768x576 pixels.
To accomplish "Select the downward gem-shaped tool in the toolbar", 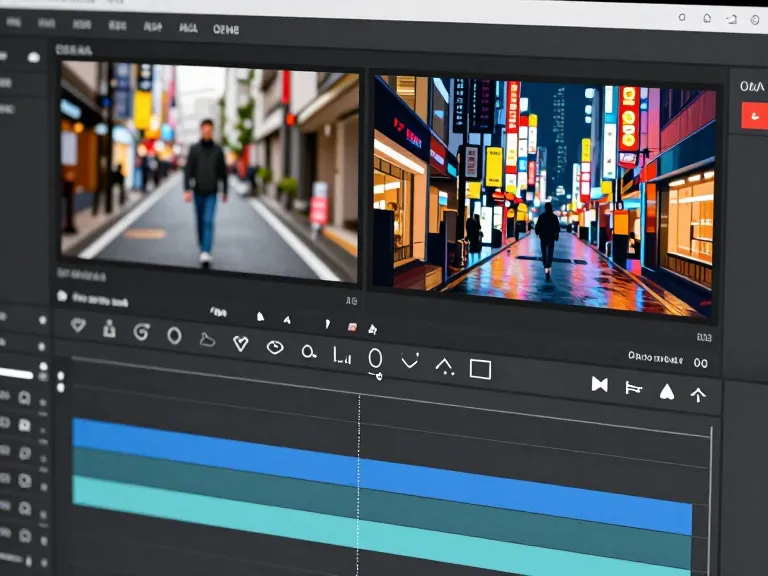I will pyautogui.click(x=78, y=325).
